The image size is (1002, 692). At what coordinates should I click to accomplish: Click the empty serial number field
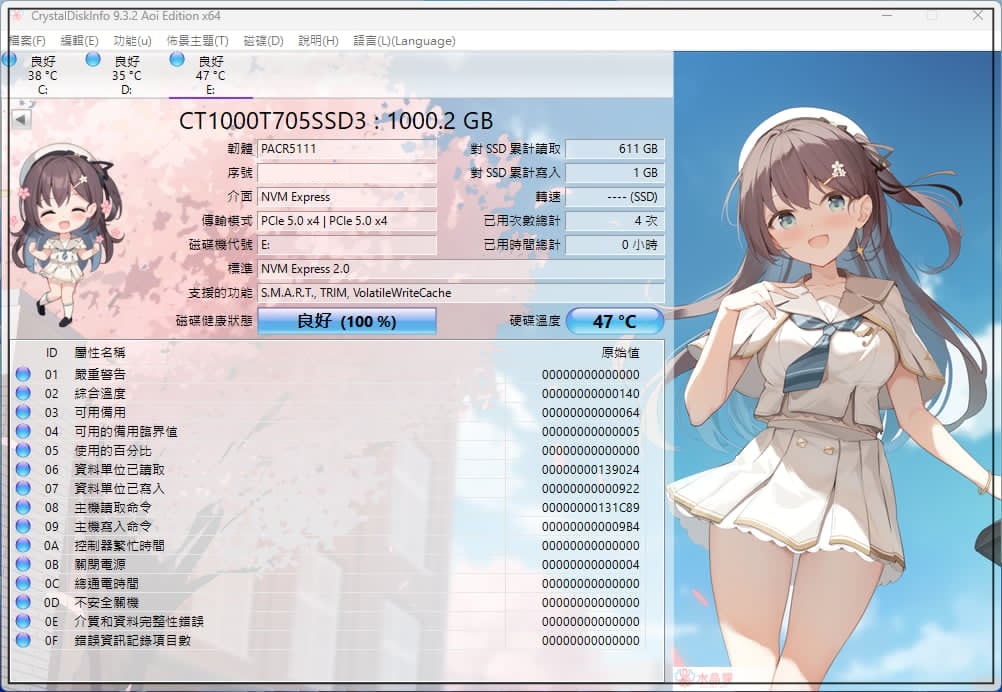[347, 173]
